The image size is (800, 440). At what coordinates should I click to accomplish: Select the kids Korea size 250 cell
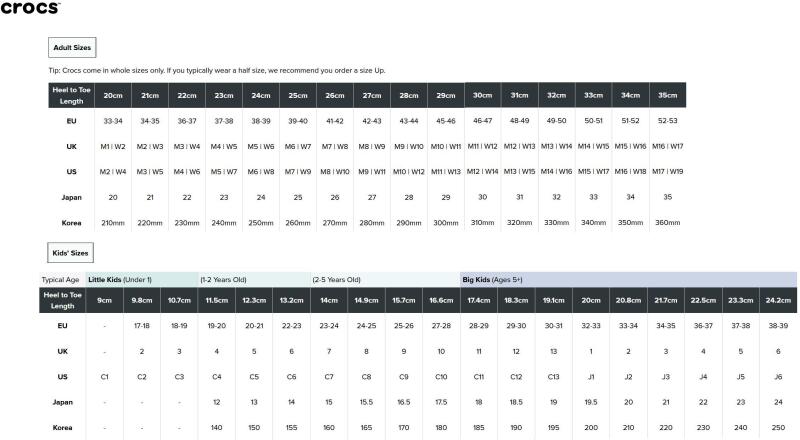coord(778,428)
